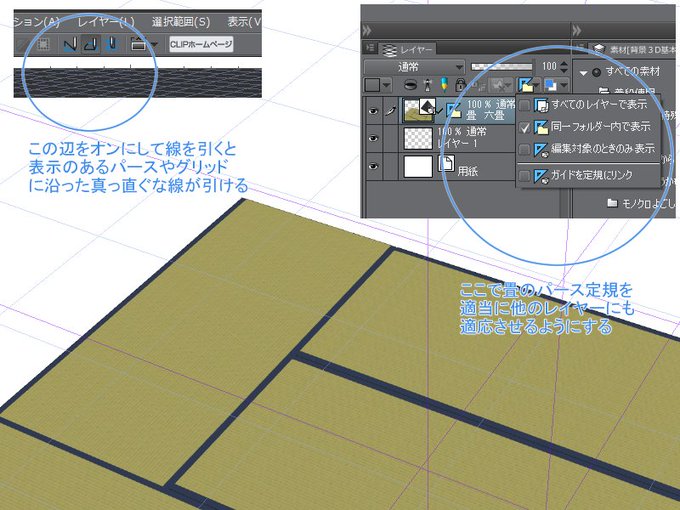The image size is (680, 510).
Task: Open the レイヤー(L) menu
Action: (x=106, y=22)
